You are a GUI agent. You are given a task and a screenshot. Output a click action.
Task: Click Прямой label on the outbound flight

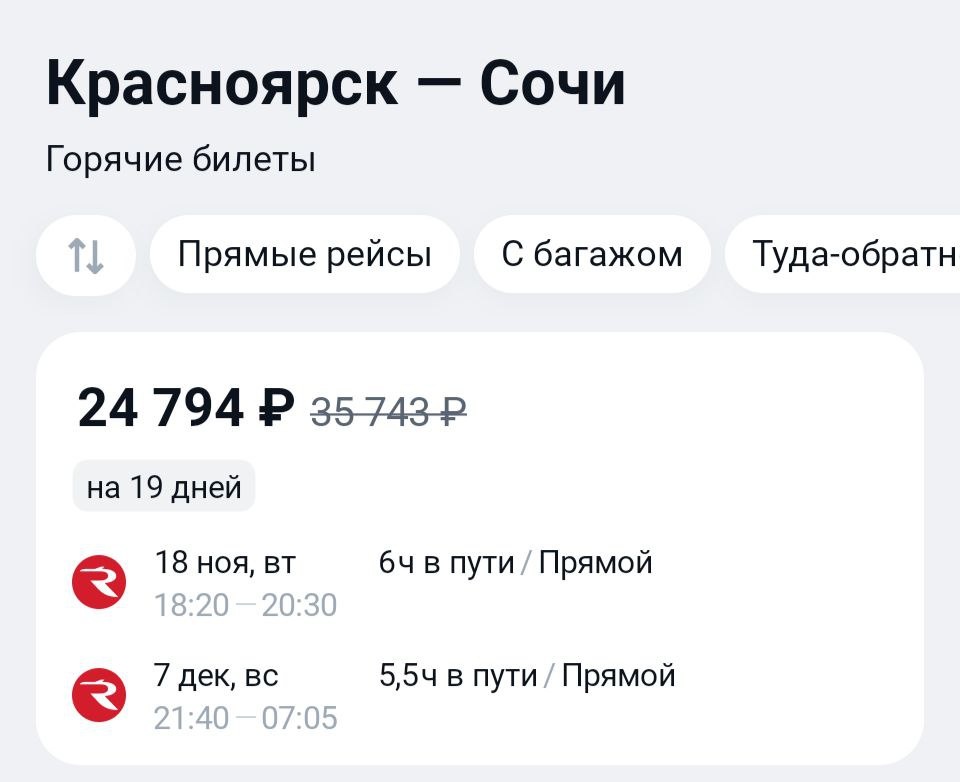(595, 563)
